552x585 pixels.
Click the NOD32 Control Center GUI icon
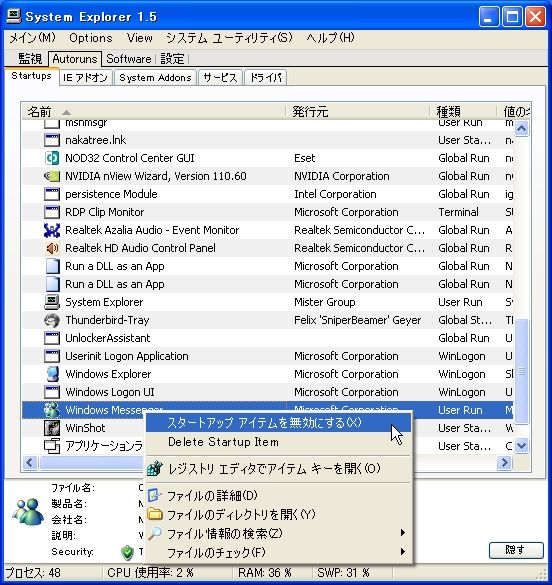tap(52, 158)
